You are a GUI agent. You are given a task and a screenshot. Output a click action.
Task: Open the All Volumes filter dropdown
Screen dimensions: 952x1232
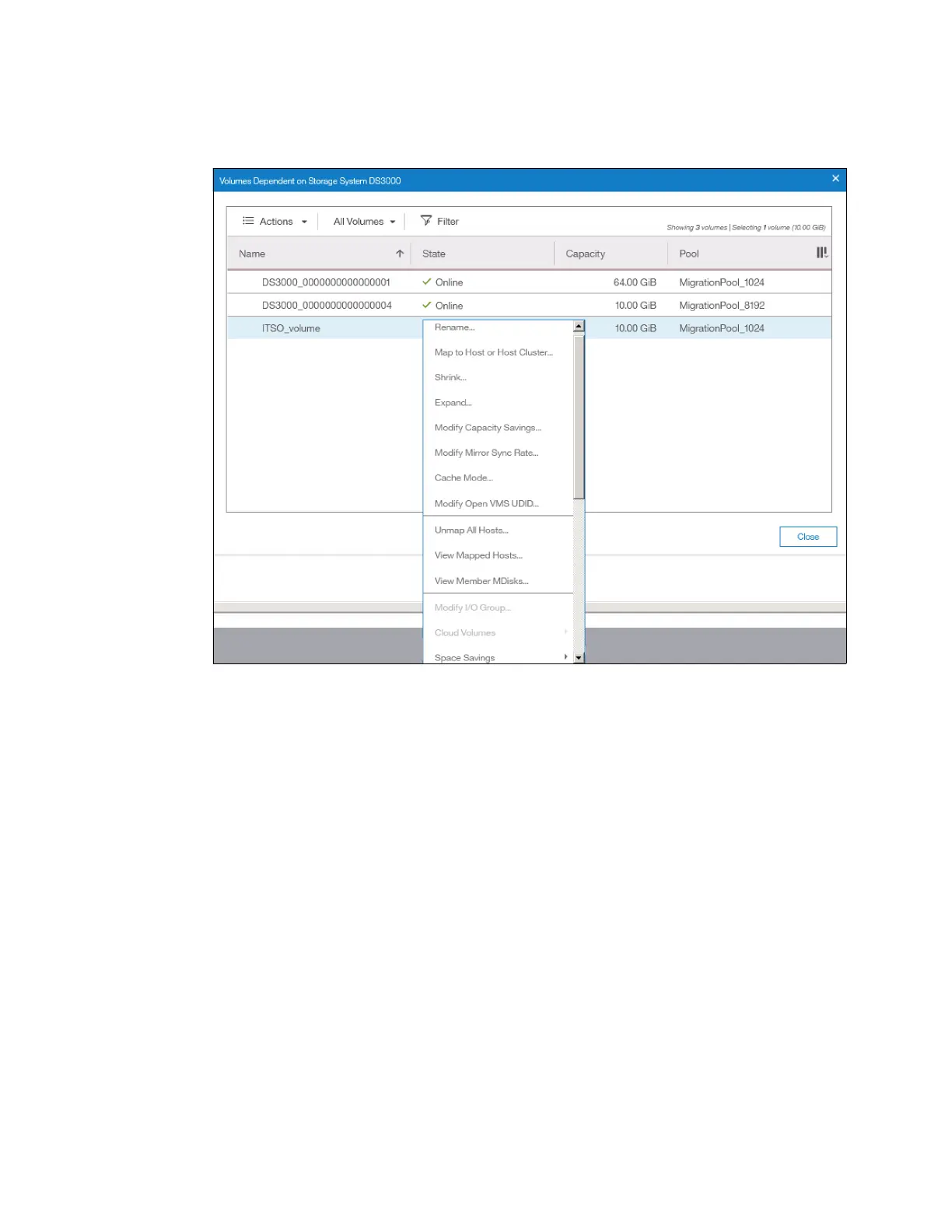point(364,222)
